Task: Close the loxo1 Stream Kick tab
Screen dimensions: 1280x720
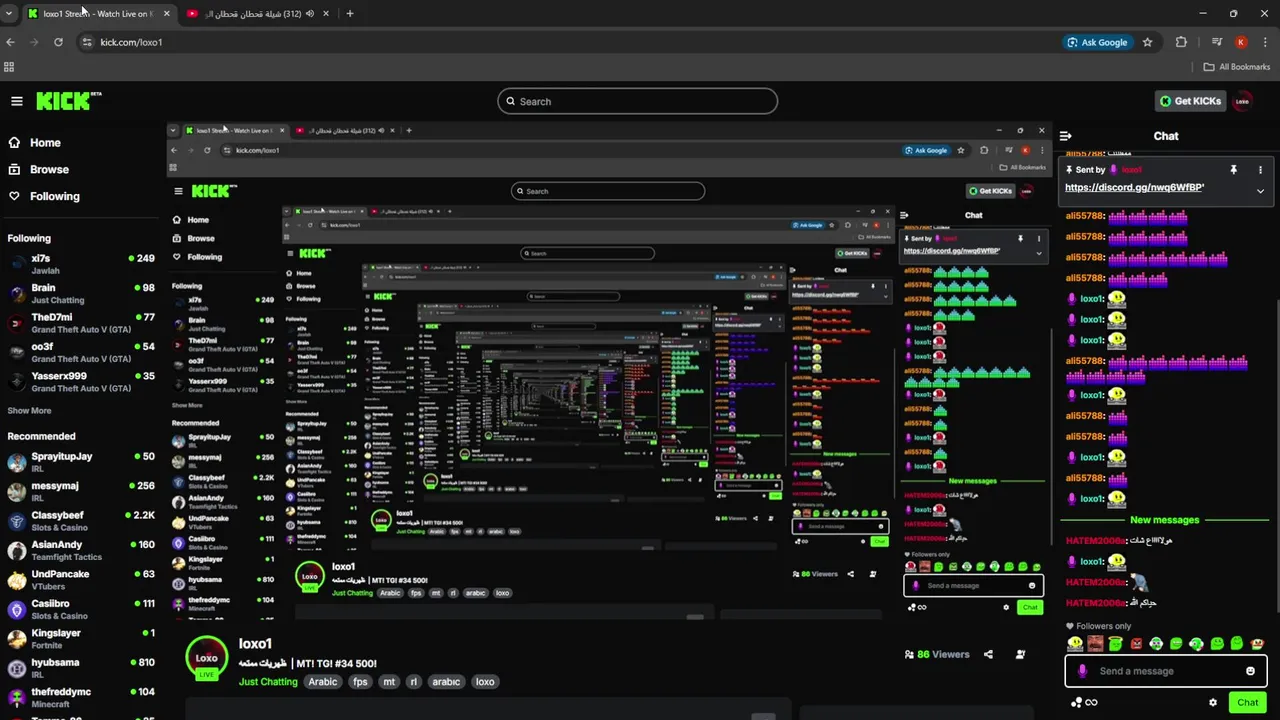Action: [x=166, y=14]
